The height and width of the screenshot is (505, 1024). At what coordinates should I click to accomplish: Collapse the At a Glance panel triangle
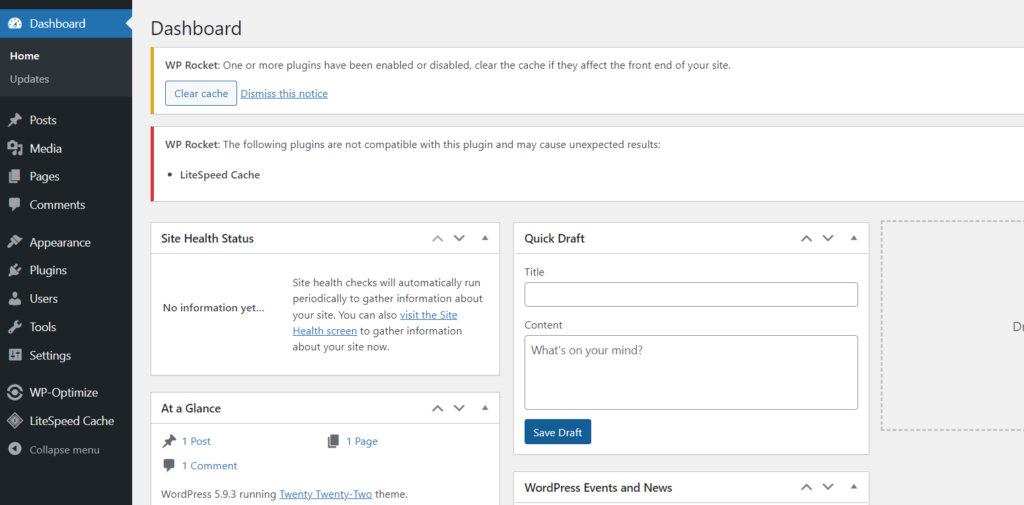tap(485, 408)
